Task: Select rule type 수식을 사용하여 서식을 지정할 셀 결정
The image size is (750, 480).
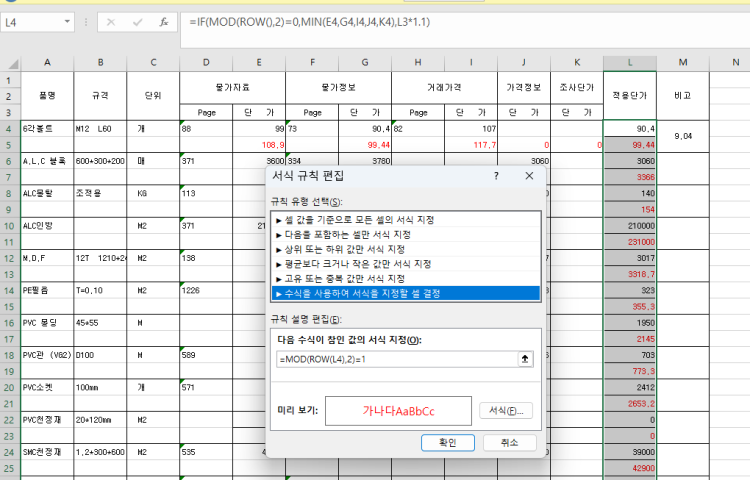Action: (x=406, y=293)
